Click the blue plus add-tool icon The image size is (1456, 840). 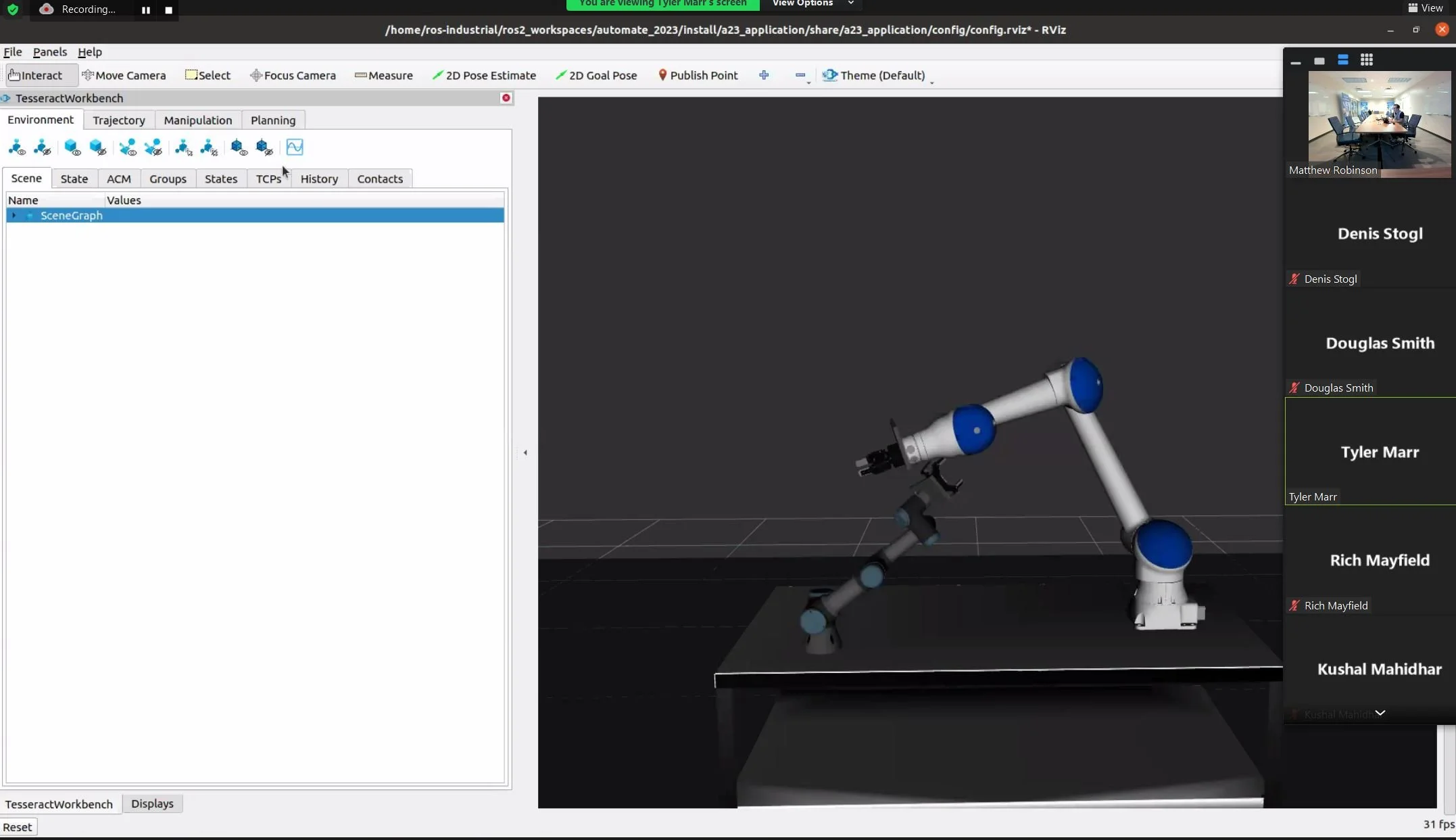coord(764,75)
